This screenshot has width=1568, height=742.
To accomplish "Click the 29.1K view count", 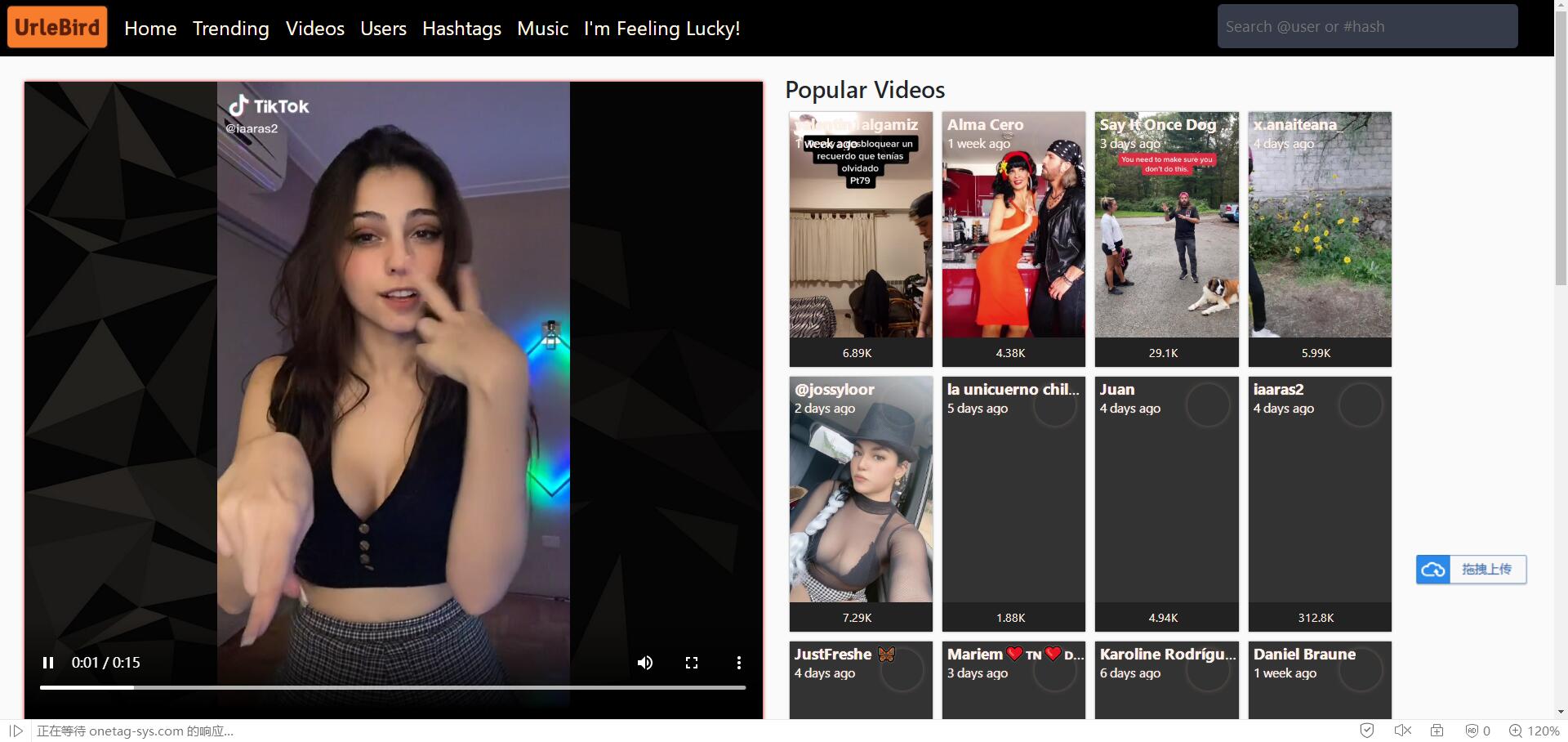I will 1163,353.
